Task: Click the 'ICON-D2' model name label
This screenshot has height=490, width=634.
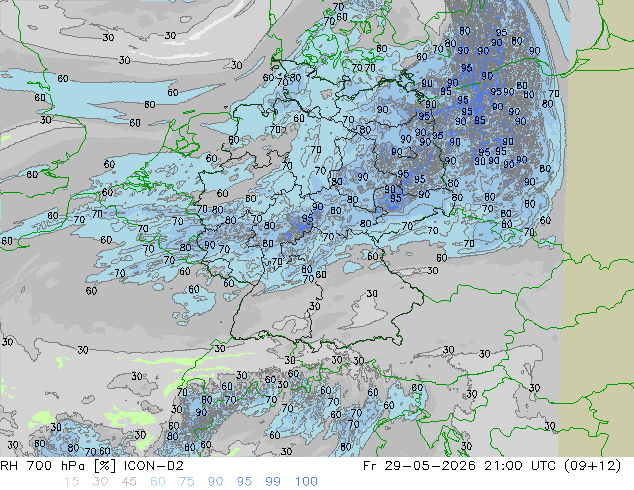Action: pos(154,466)
